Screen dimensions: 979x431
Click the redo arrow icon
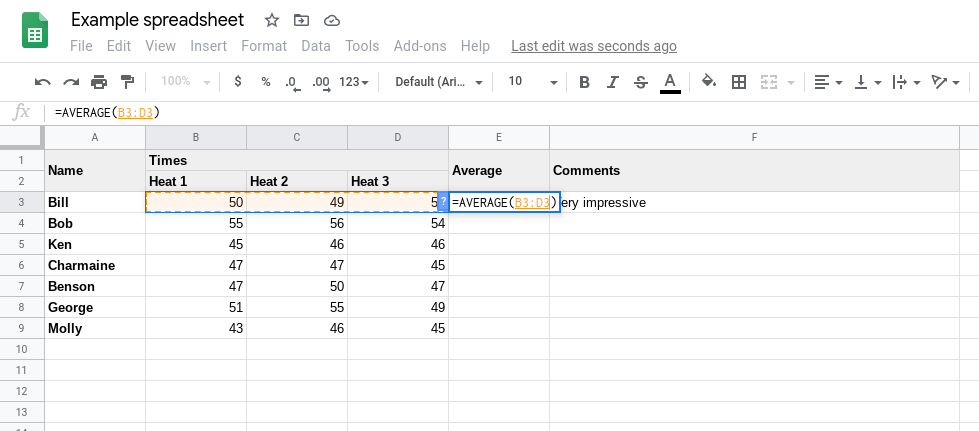click(x=71, y=82)
